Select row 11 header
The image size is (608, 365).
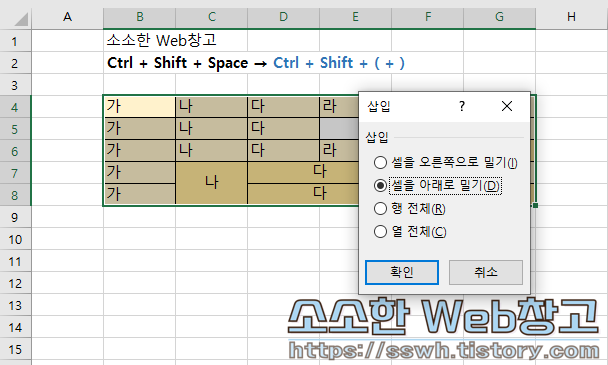[x=15, y=261]
